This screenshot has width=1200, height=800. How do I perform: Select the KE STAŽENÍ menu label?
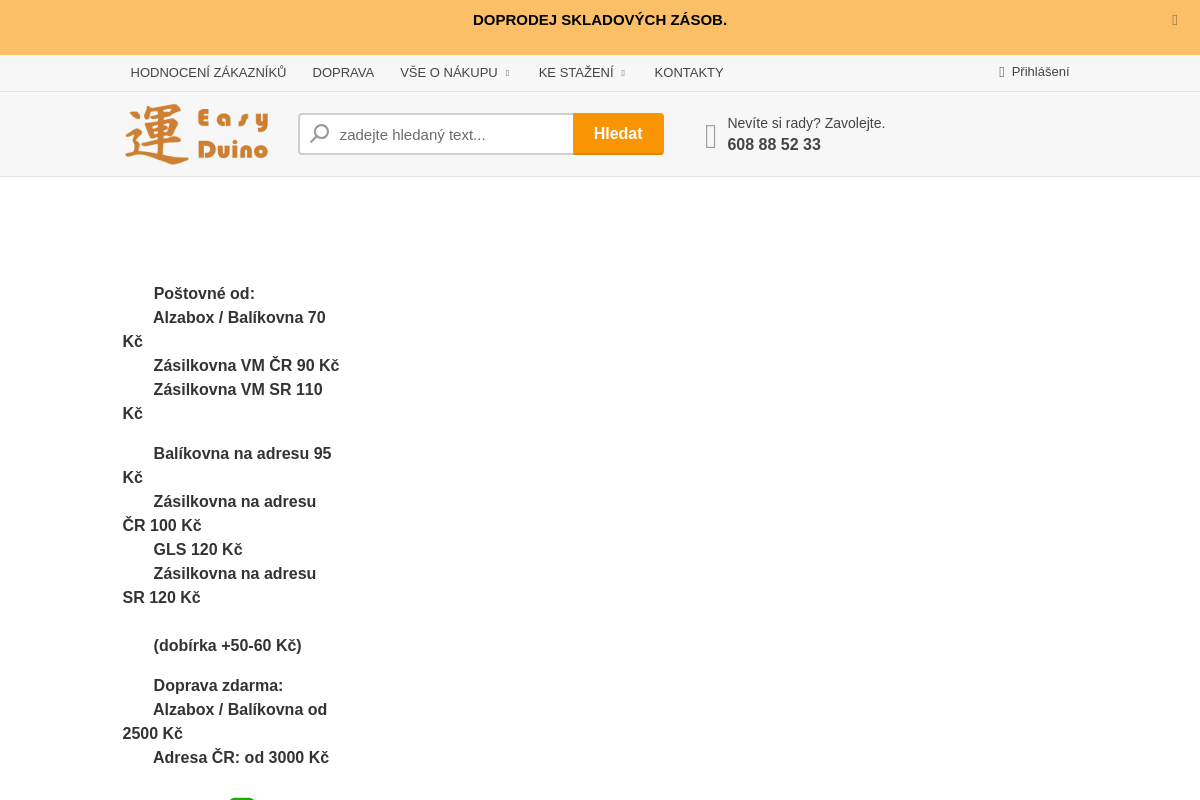(576, 73)
